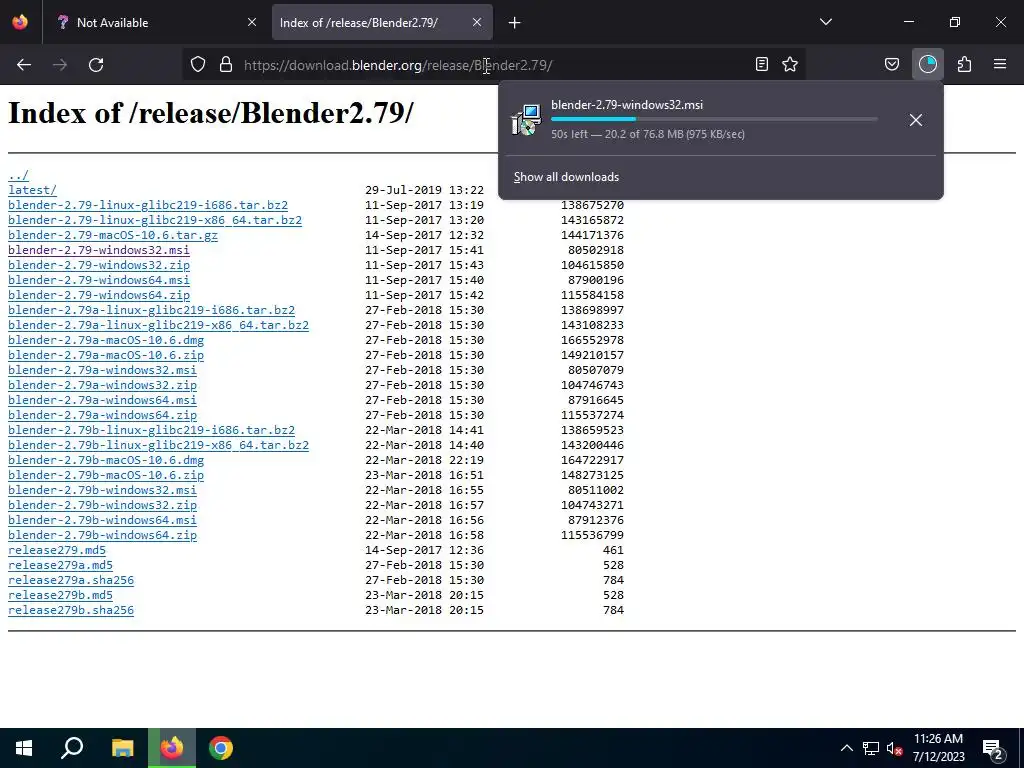Click the muted volume tray icon

pos(894,748)
